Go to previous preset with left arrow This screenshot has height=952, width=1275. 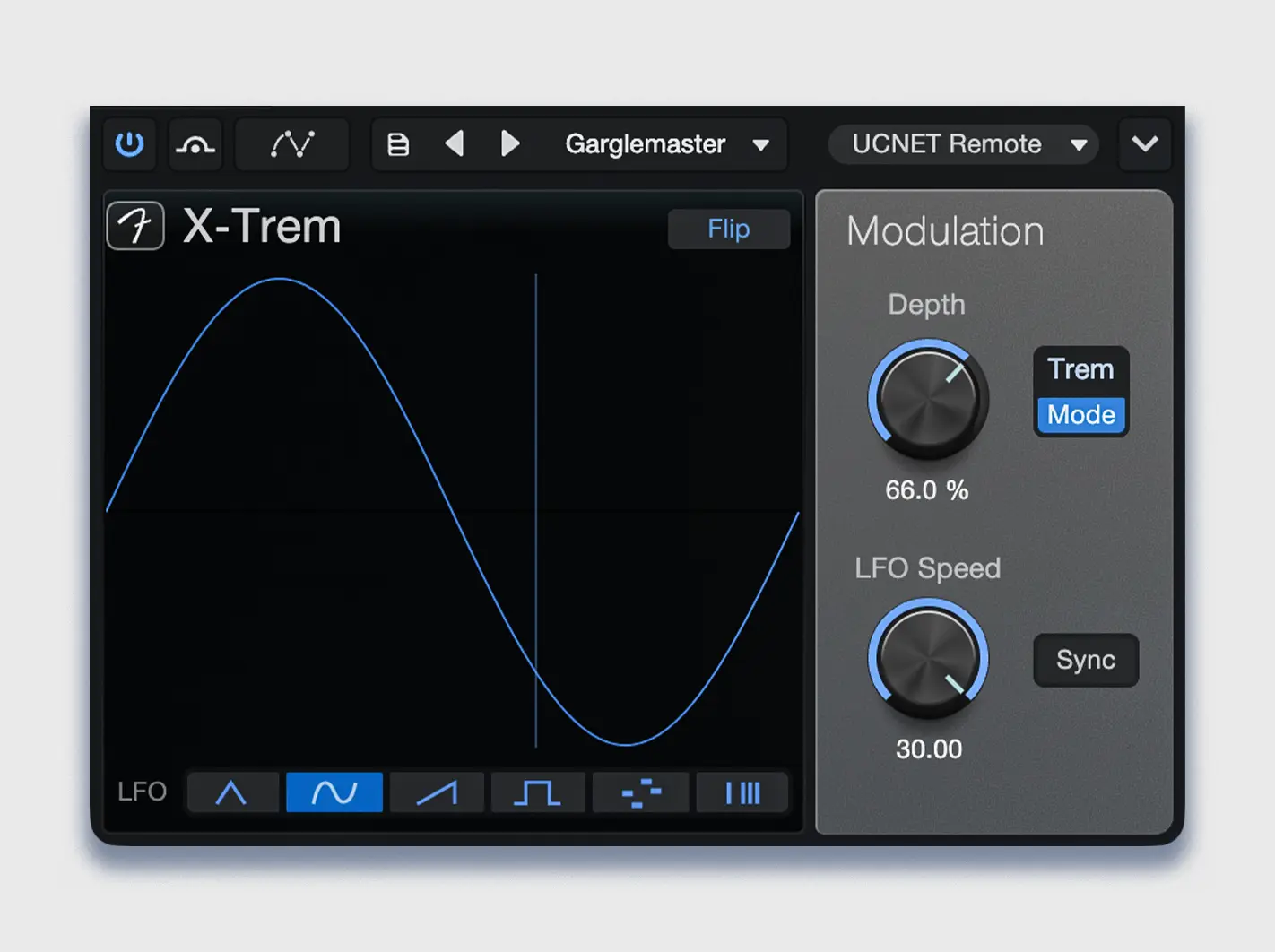pos(455,144)
